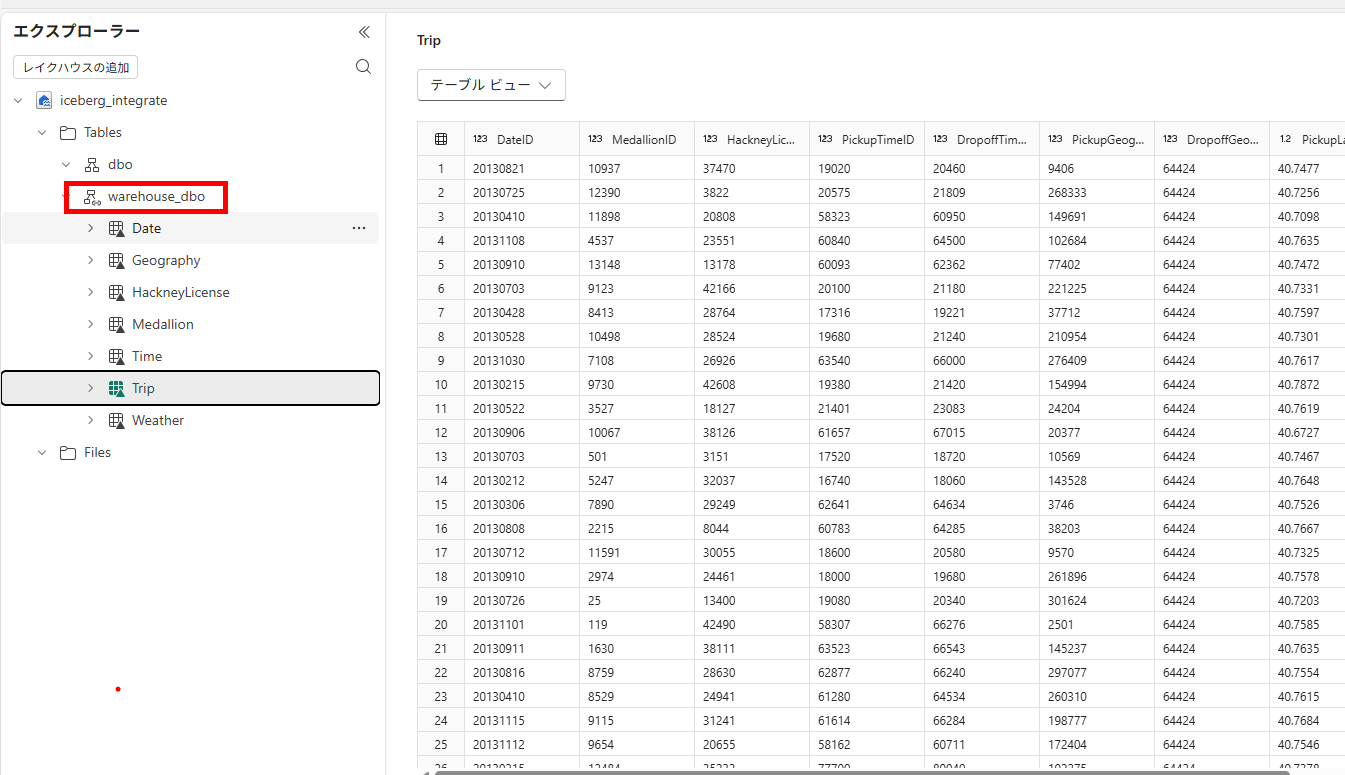Screen dimensions: 1345x775
Task: Click the レイクハウスの追加 button
Action: (76, 67)
